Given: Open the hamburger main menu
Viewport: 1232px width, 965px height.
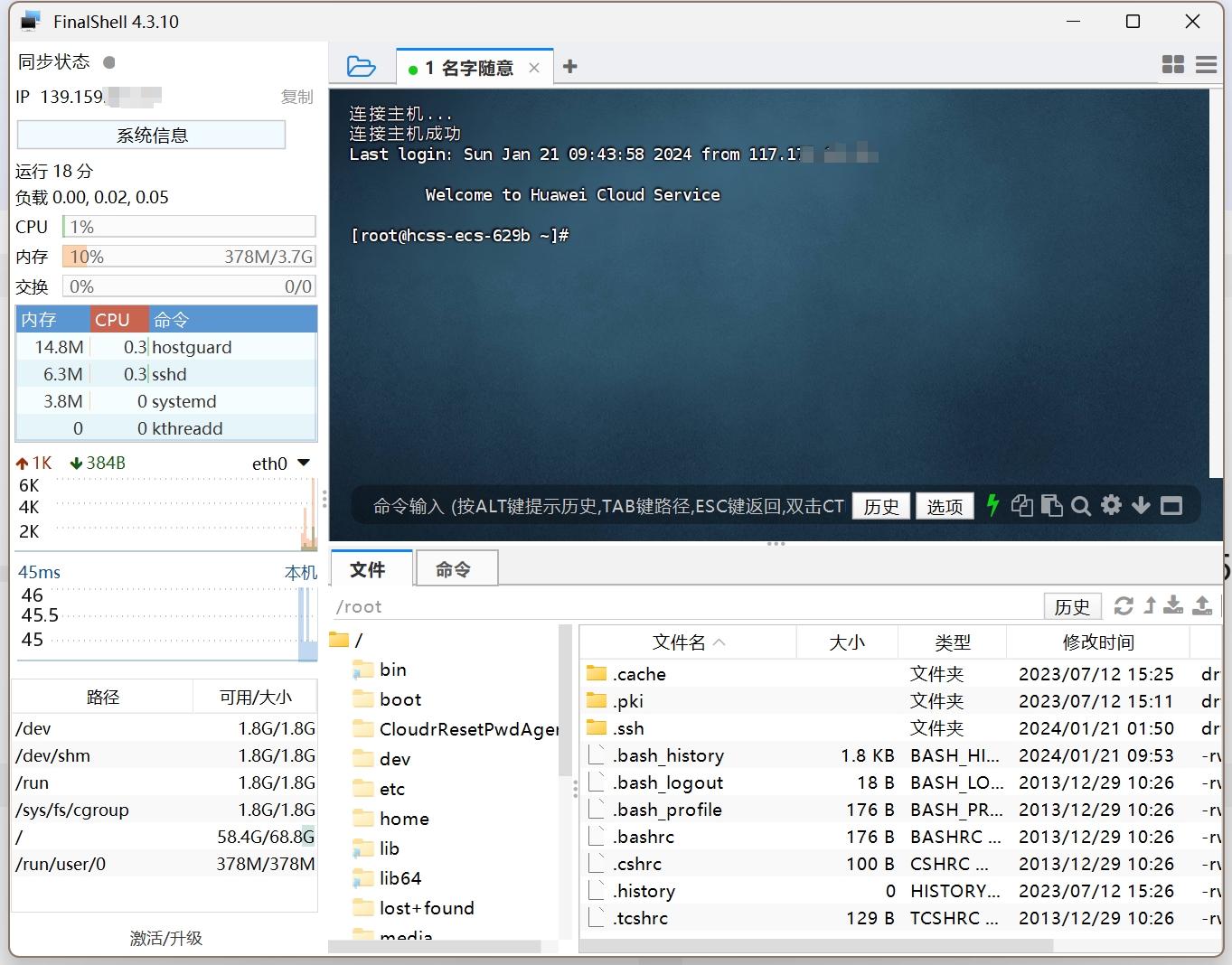Looking at the screenshot, I should [x=1206, y=64].
